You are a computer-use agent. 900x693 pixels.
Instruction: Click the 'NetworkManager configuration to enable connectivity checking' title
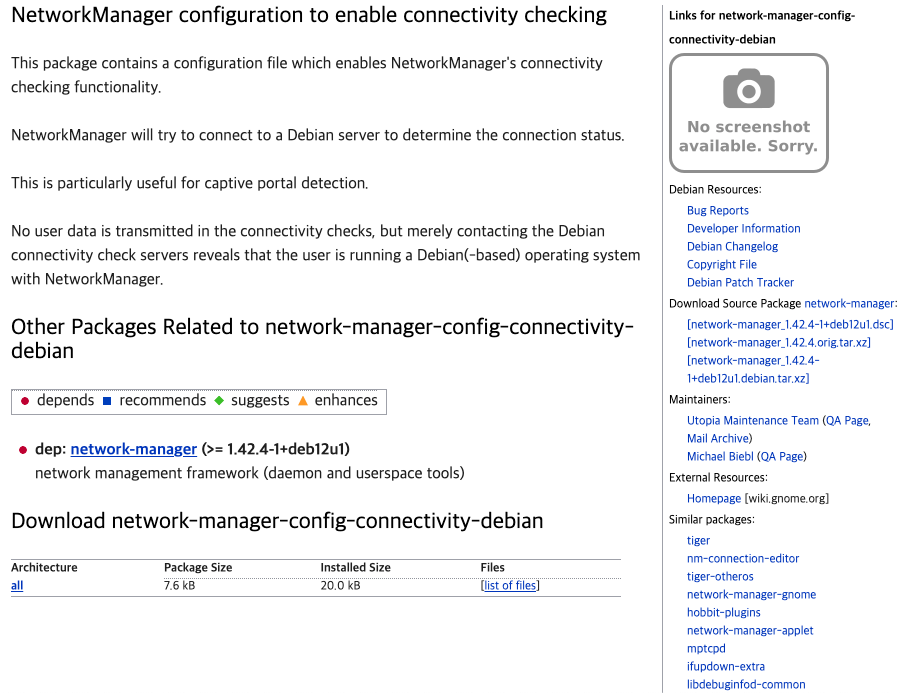point(309,15)
